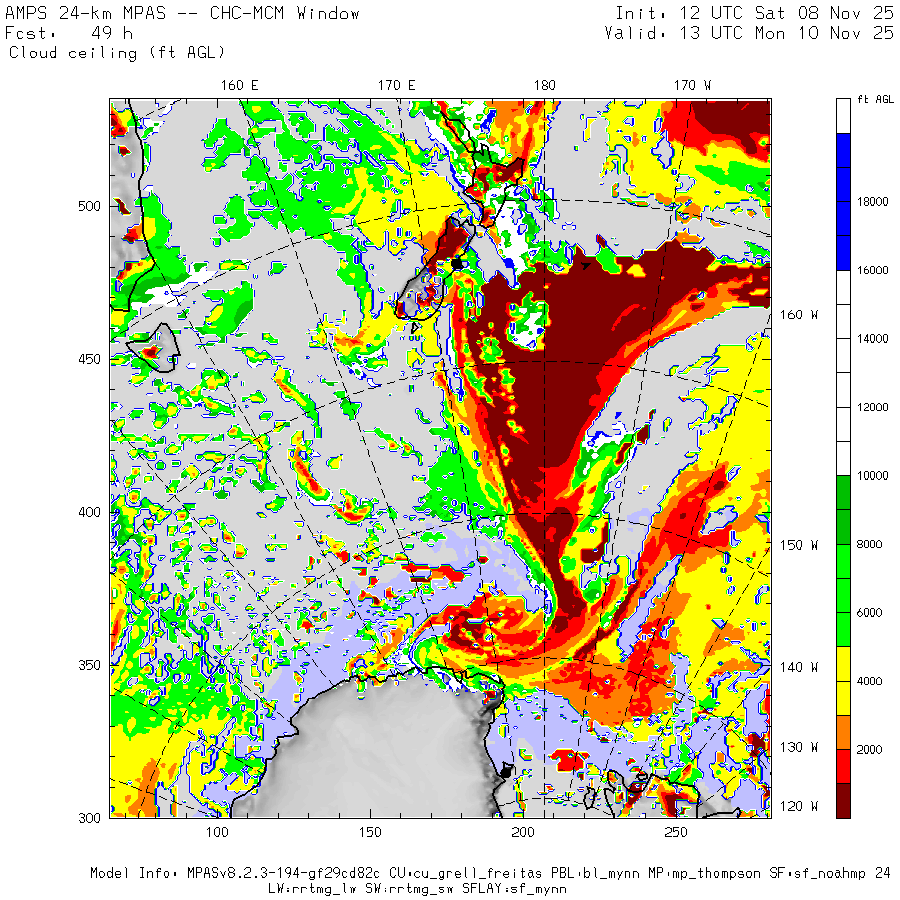Click the '10000' color bar label

pyautogui.click(x=872, y=476)
